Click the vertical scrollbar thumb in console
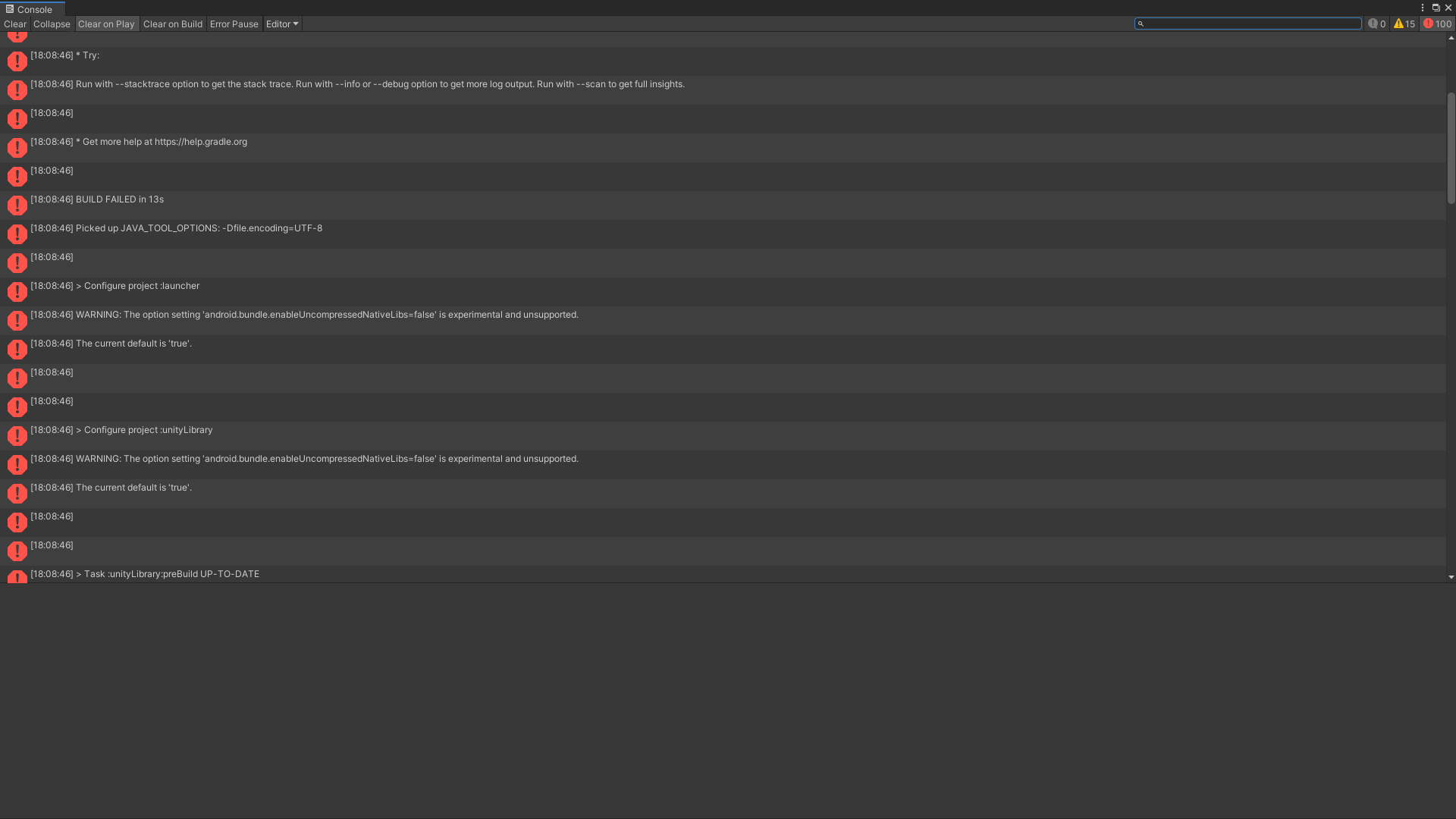Screen dimensions: 1456x819 1451,149
